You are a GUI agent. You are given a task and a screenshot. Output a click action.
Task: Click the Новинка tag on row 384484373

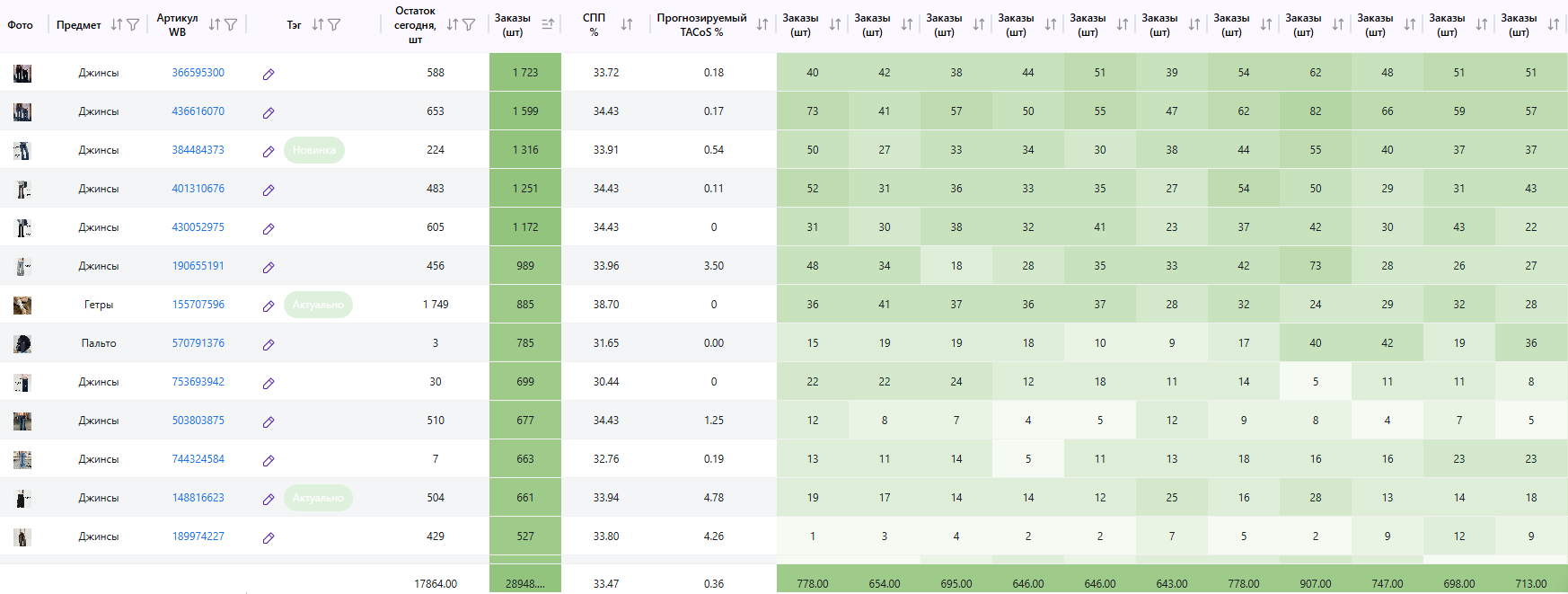pyautogui.click(x=314, y=150)
